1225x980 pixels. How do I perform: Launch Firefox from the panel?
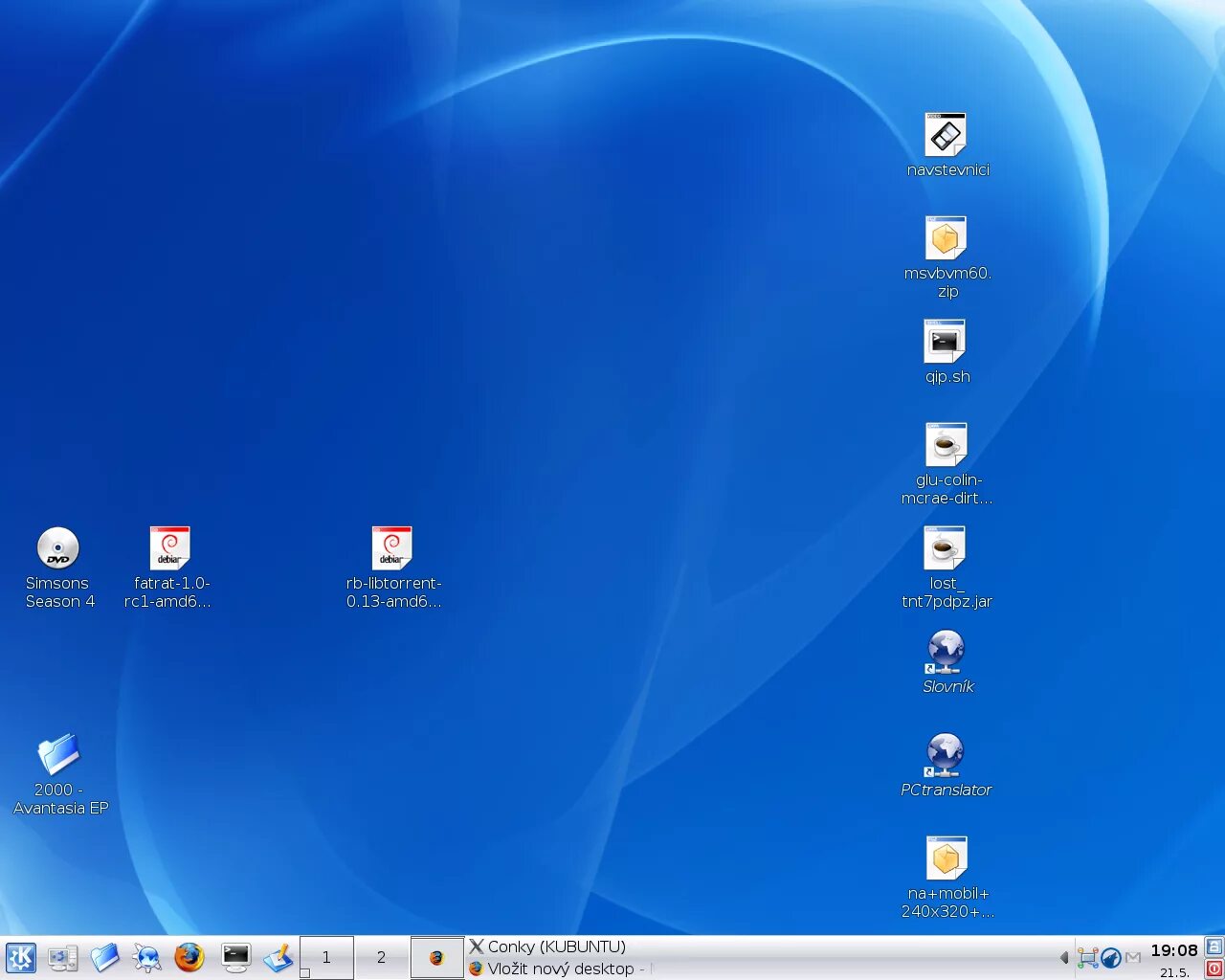pos(189,957)
